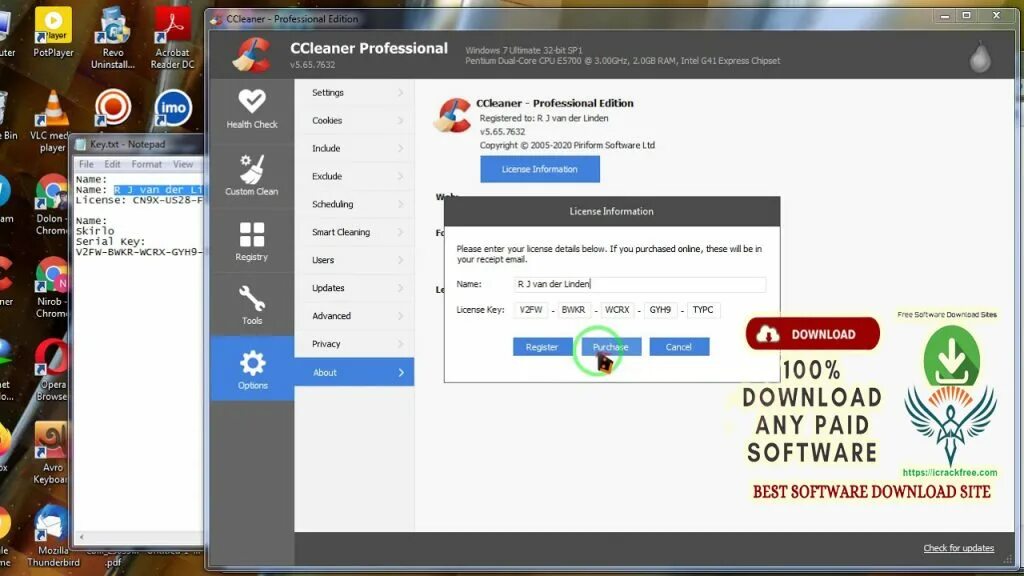Click the CCleaner title bar icon
This screenshot has height=576, width=1024.
click(x=216, y=19)
